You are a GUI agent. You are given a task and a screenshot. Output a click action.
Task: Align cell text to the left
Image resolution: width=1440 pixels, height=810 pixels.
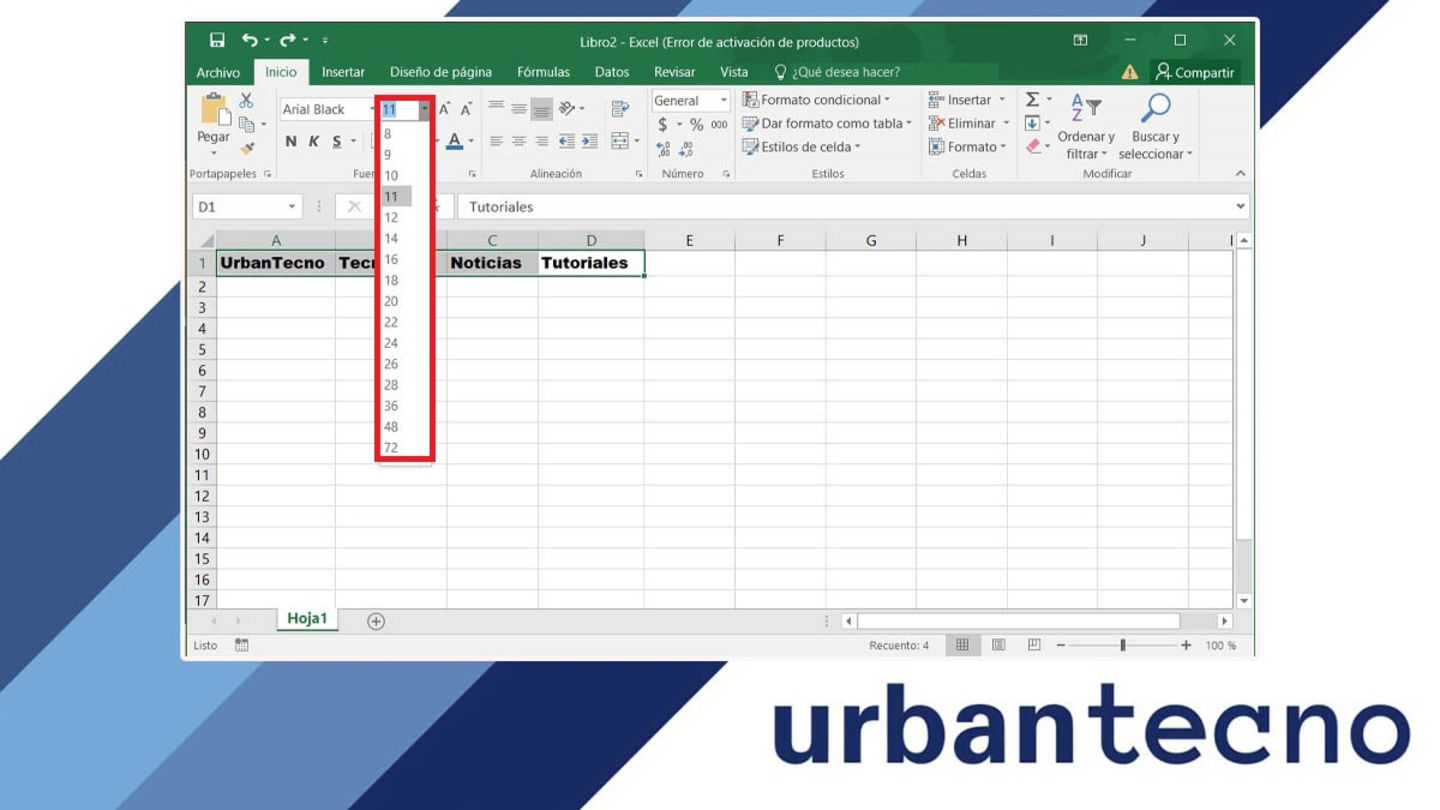pos(496,141)
